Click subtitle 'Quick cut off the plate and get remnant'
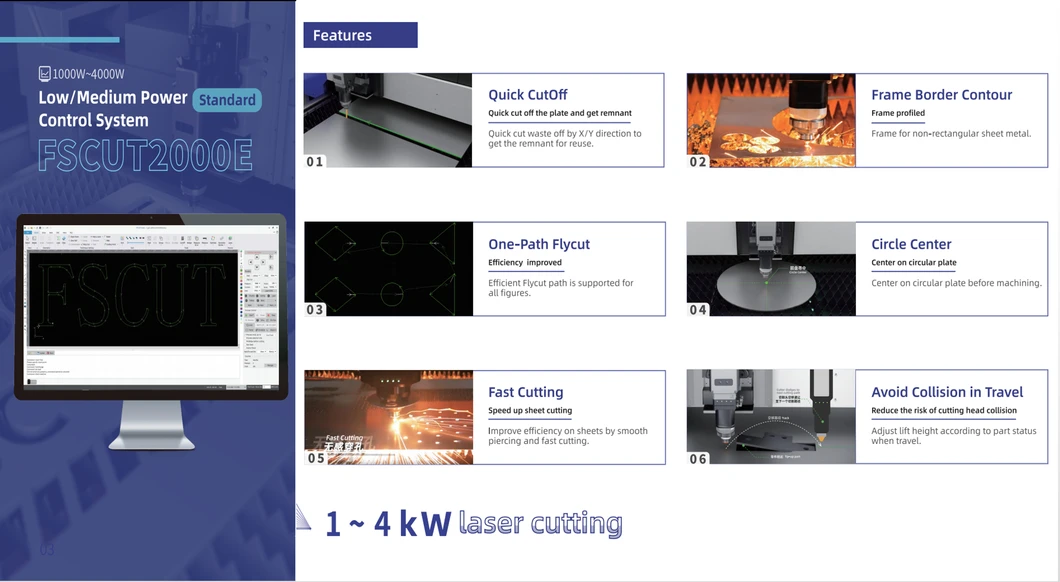The width and height of the screenshot is (1060, 582). [560, 113]
